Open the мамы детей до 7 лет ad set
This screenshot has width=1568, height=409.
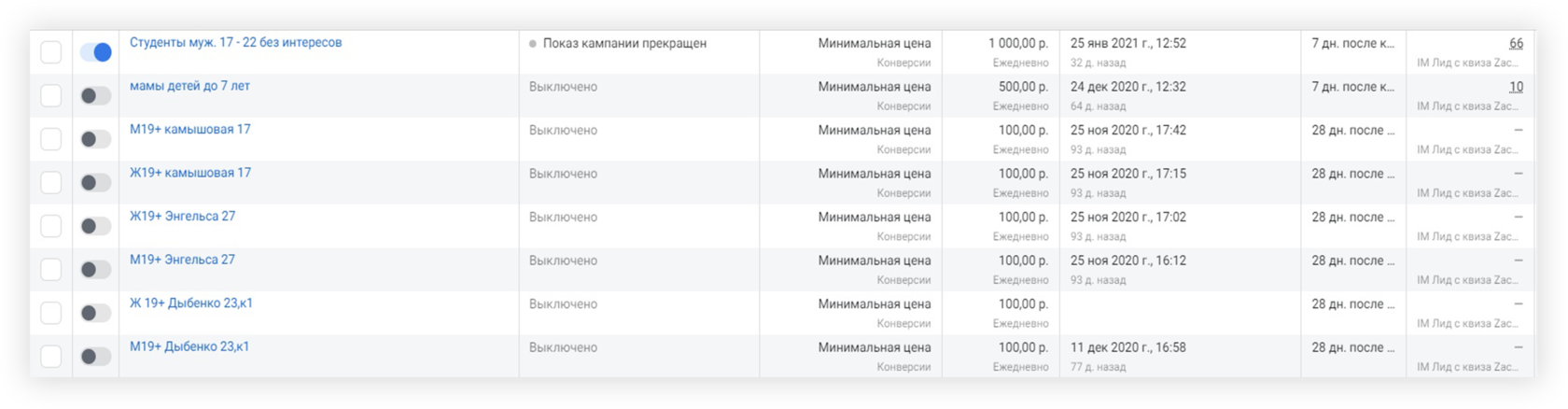tap(189, 86)
